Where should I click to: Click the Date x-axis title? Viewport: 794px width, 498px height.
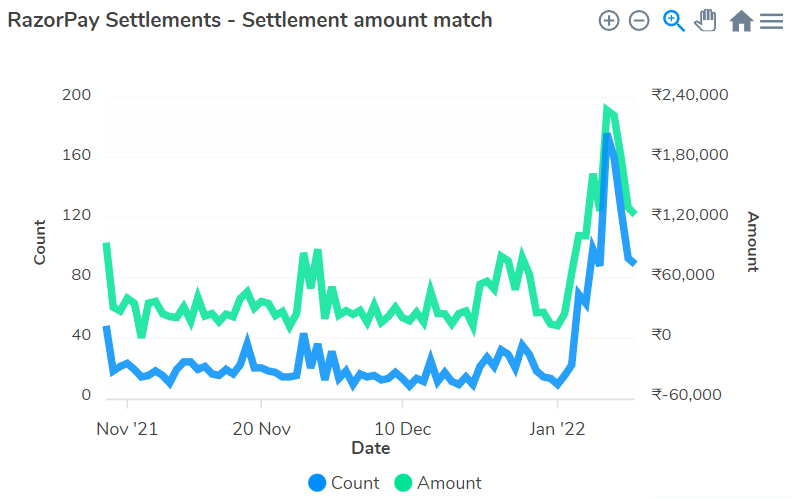click(370, 448)
